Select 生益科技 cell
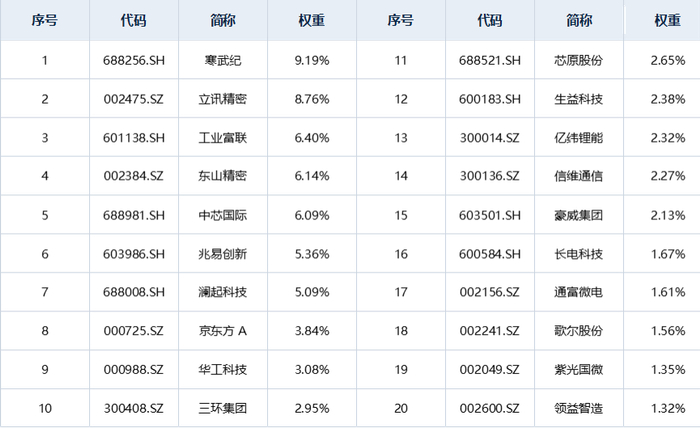This screenshot has height=428, width=700. tap(579, 99)
